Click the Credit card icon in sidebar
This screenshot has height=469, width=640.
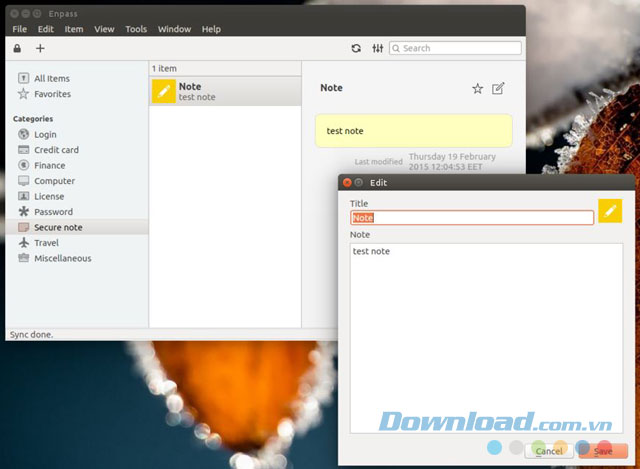[24, 149]
